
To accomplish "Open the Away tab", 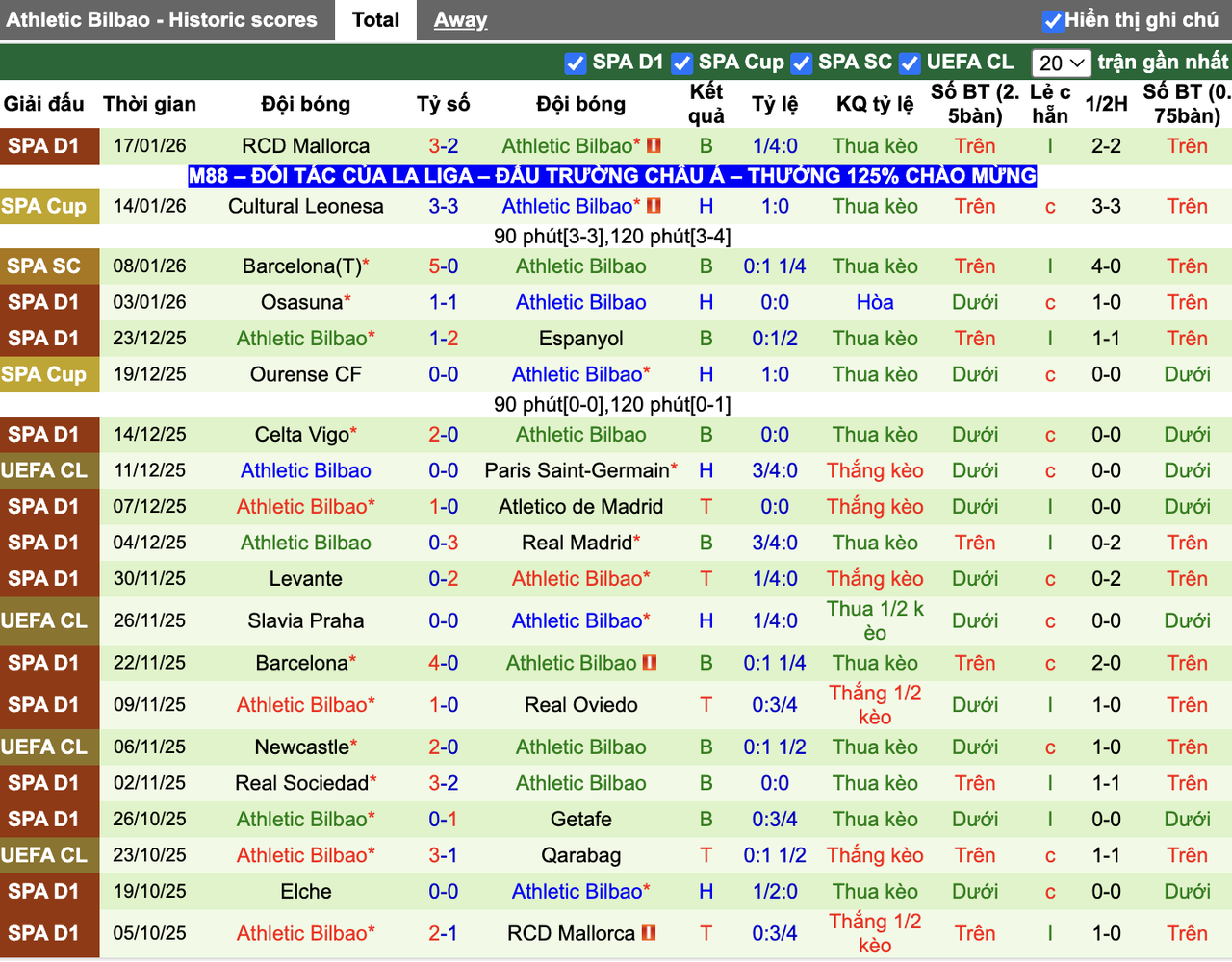I will point(460,20).
